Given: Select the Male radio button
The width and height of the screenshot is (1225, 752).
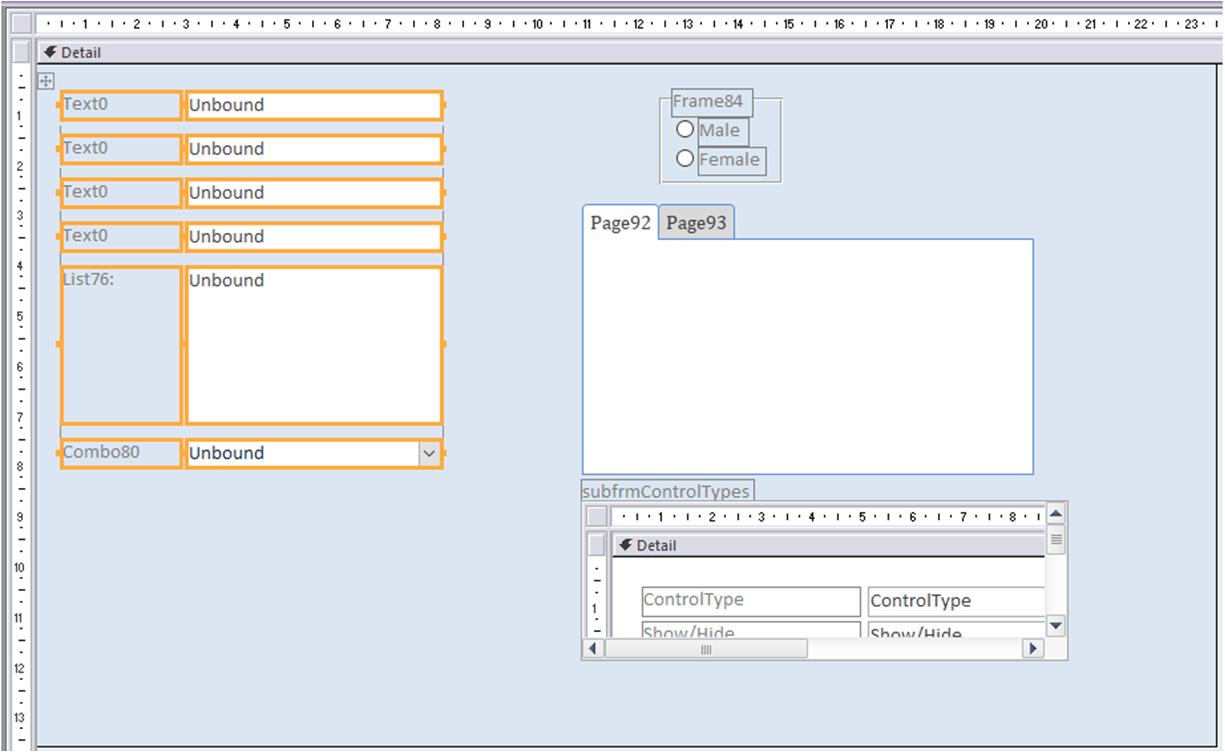Looking at the screenshot, I should point(685,129).
